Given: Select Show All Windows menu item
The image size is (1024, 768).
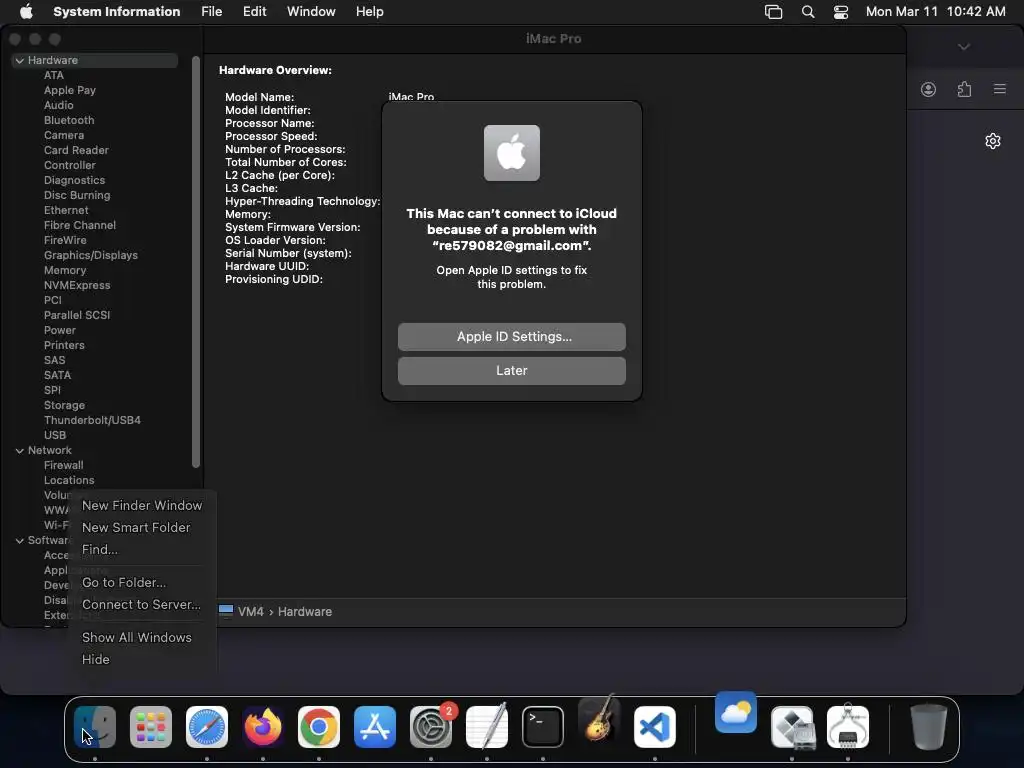Looking at the screenshot, I should point(142,637).
